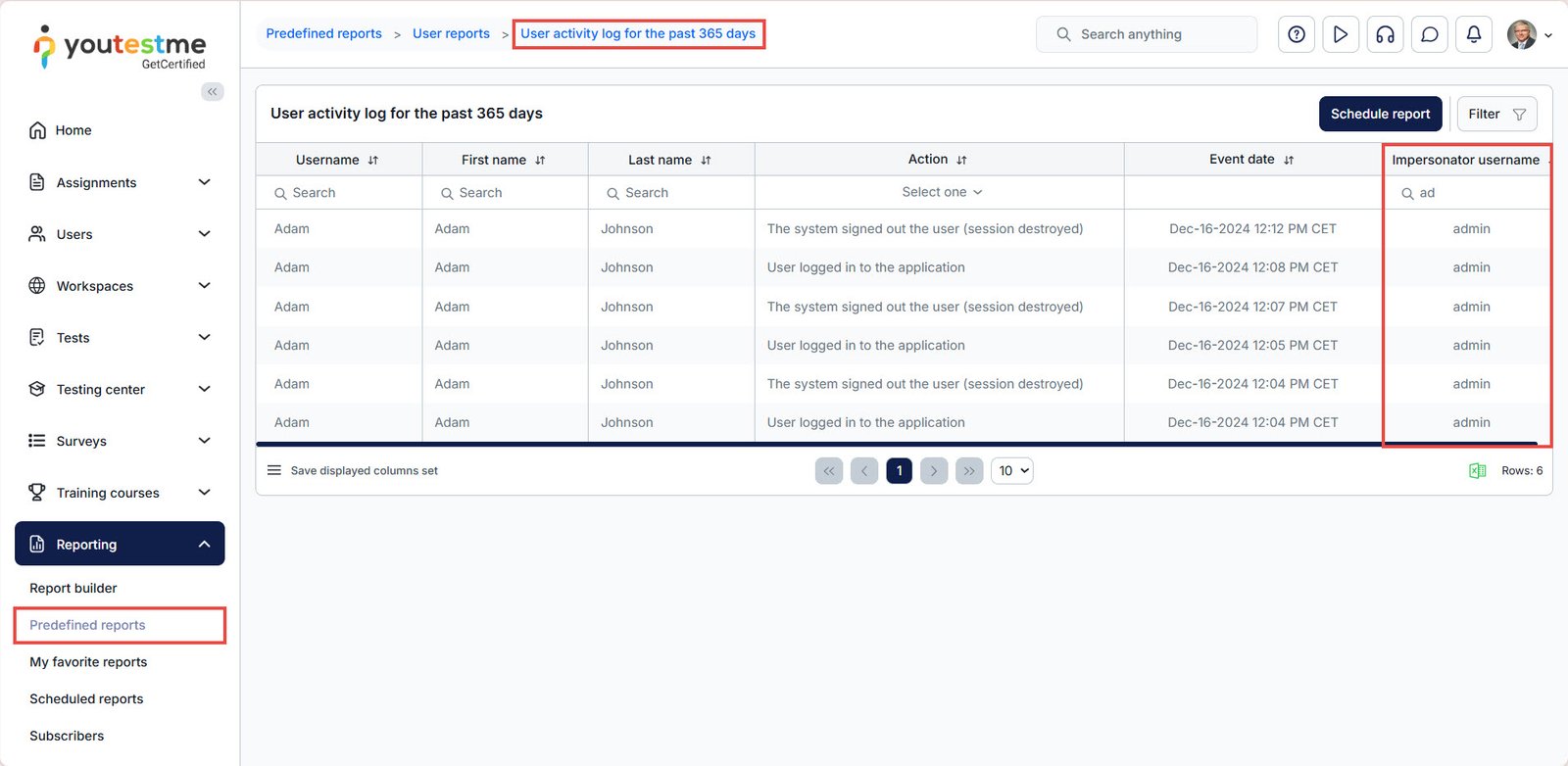Image resolution: width=1568 pixels, height=766 pixels.
Task: Click the User reports breadcrumb link
Action: (x=451, y=33)
